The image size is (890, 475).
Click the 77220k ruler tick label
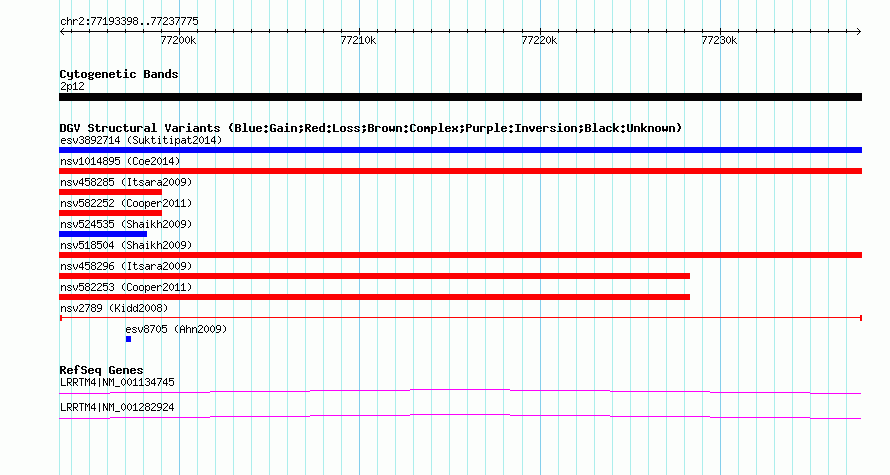(539, 40)
